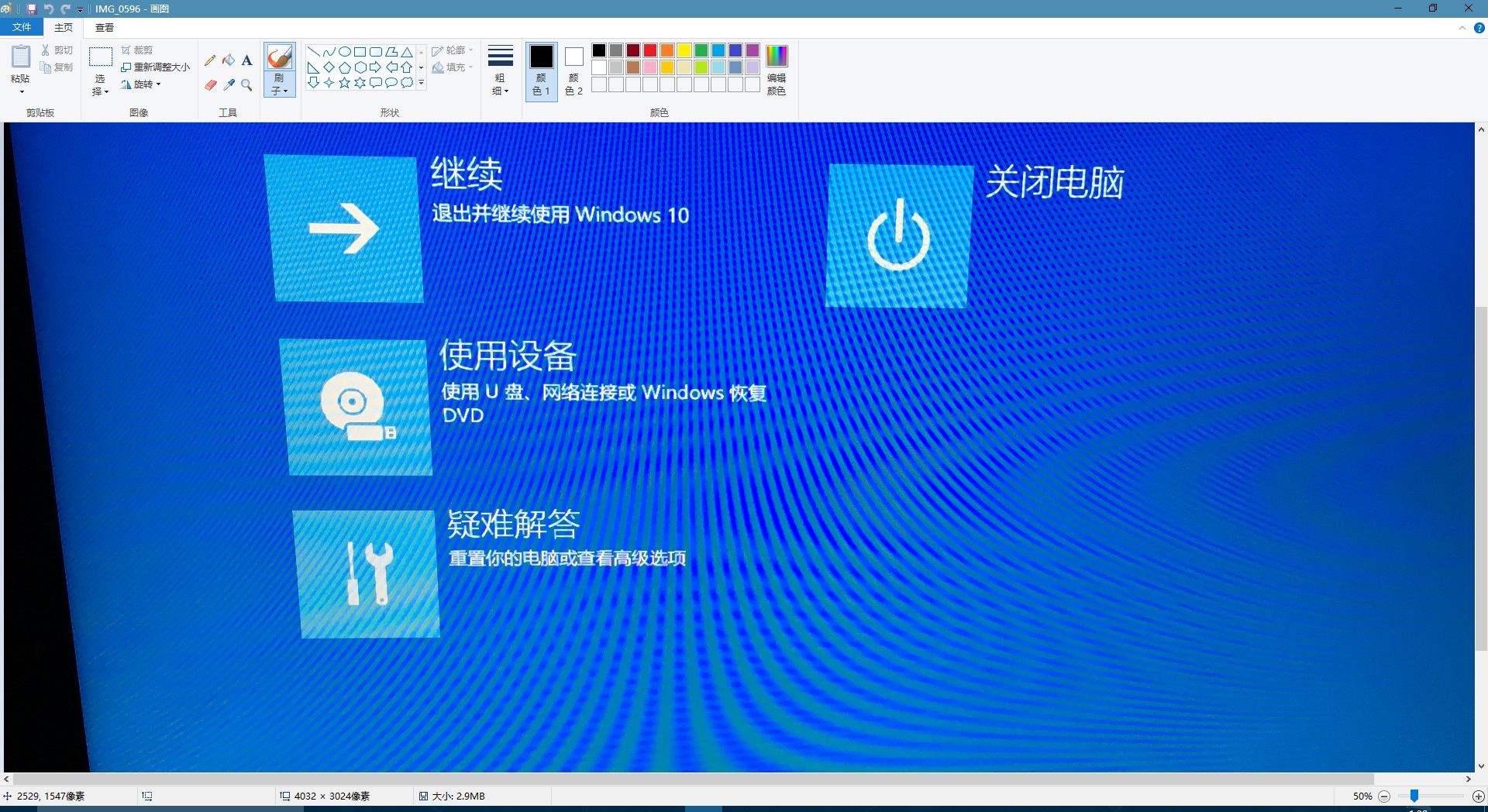Image resolution: width=1488 pixels, height=812 pixels.
Task: Click the Brush tool icon
Action: (x=279, y=57)
